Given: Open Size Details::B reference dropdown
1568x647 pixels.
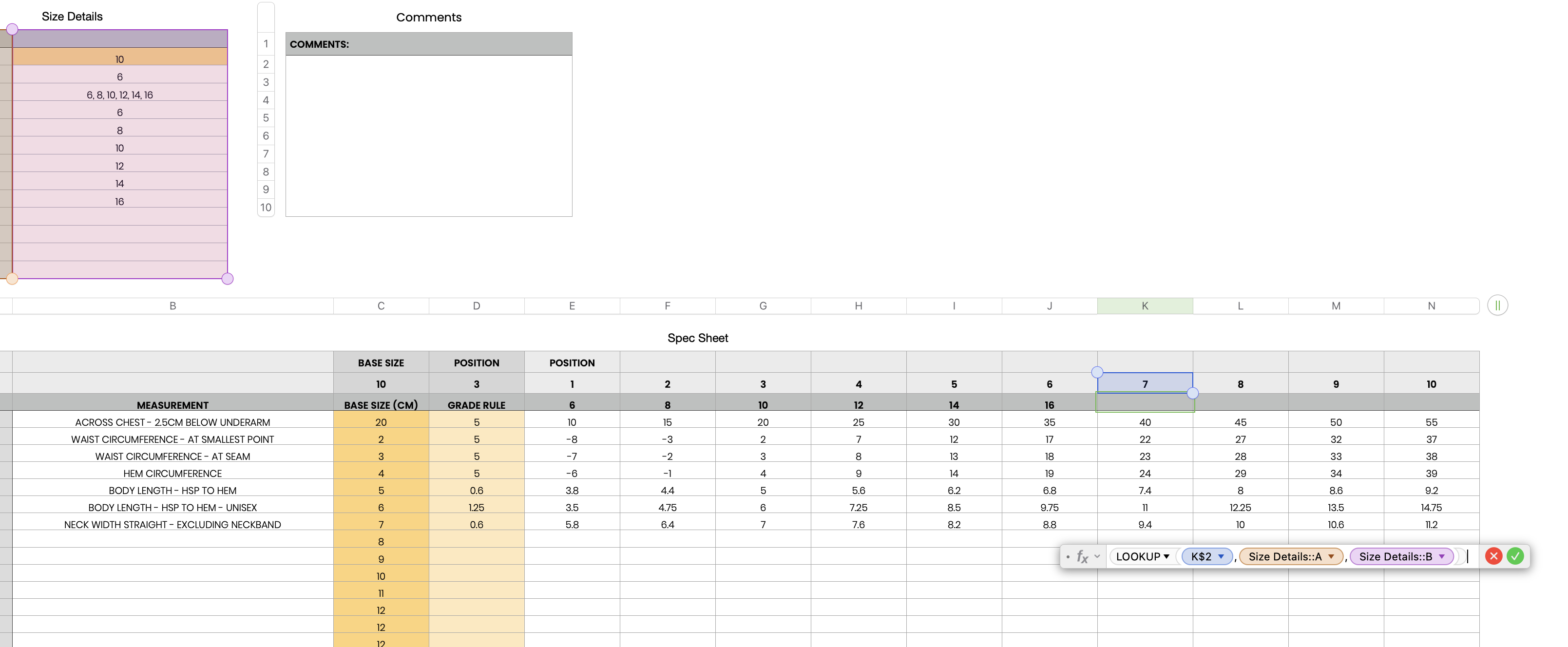Looking at the screenshot, I should click(x=1441, y=556).
